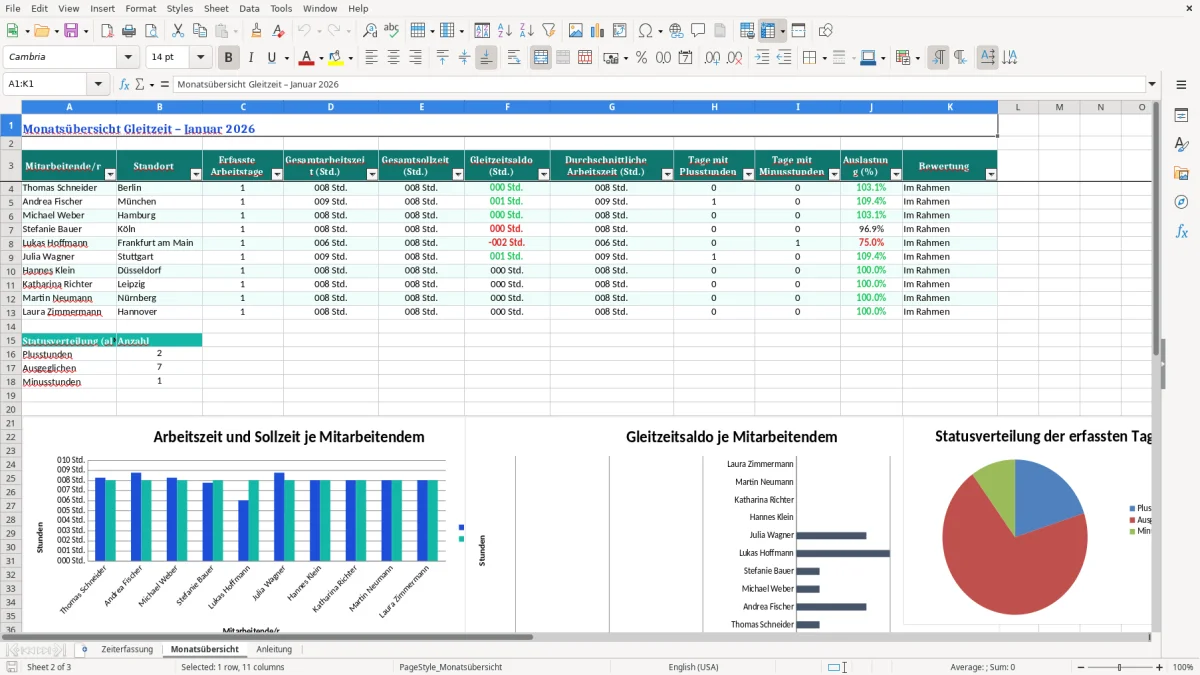
Task: Toggle Merge and Center Cells
Action: pyautogui.click(x=541, y=58)
